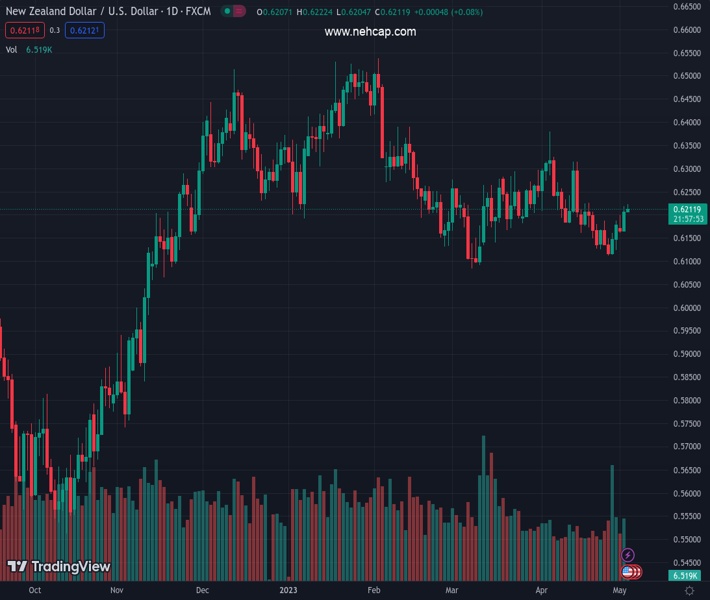Click the current price label 0.62119
Image resolution: width=710 pixels, height=600 pixels.
(x=685, y=209)
